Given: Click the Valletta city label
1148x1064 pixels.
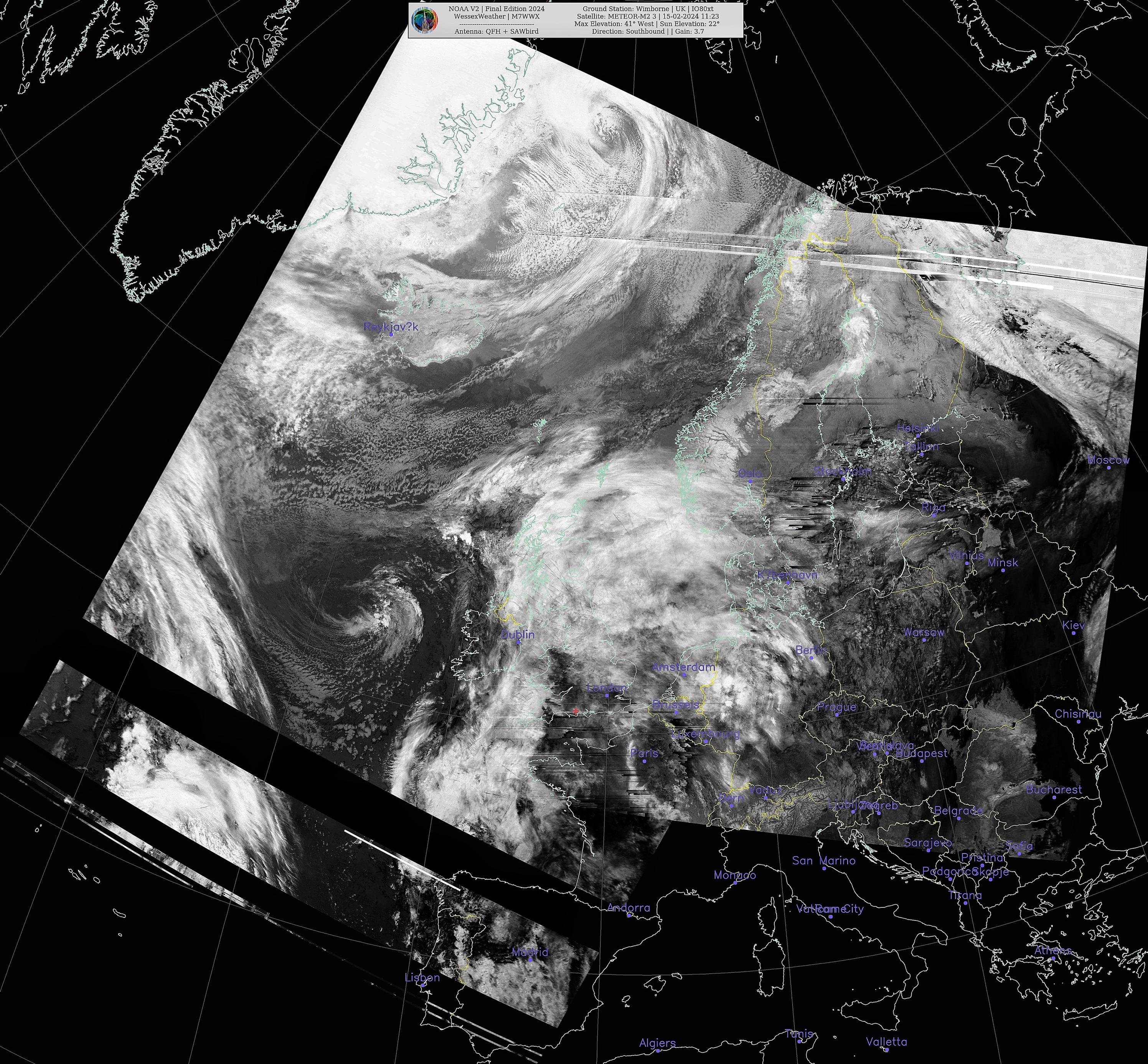Looking at the screenshot, I should [x=886, y=1042].
